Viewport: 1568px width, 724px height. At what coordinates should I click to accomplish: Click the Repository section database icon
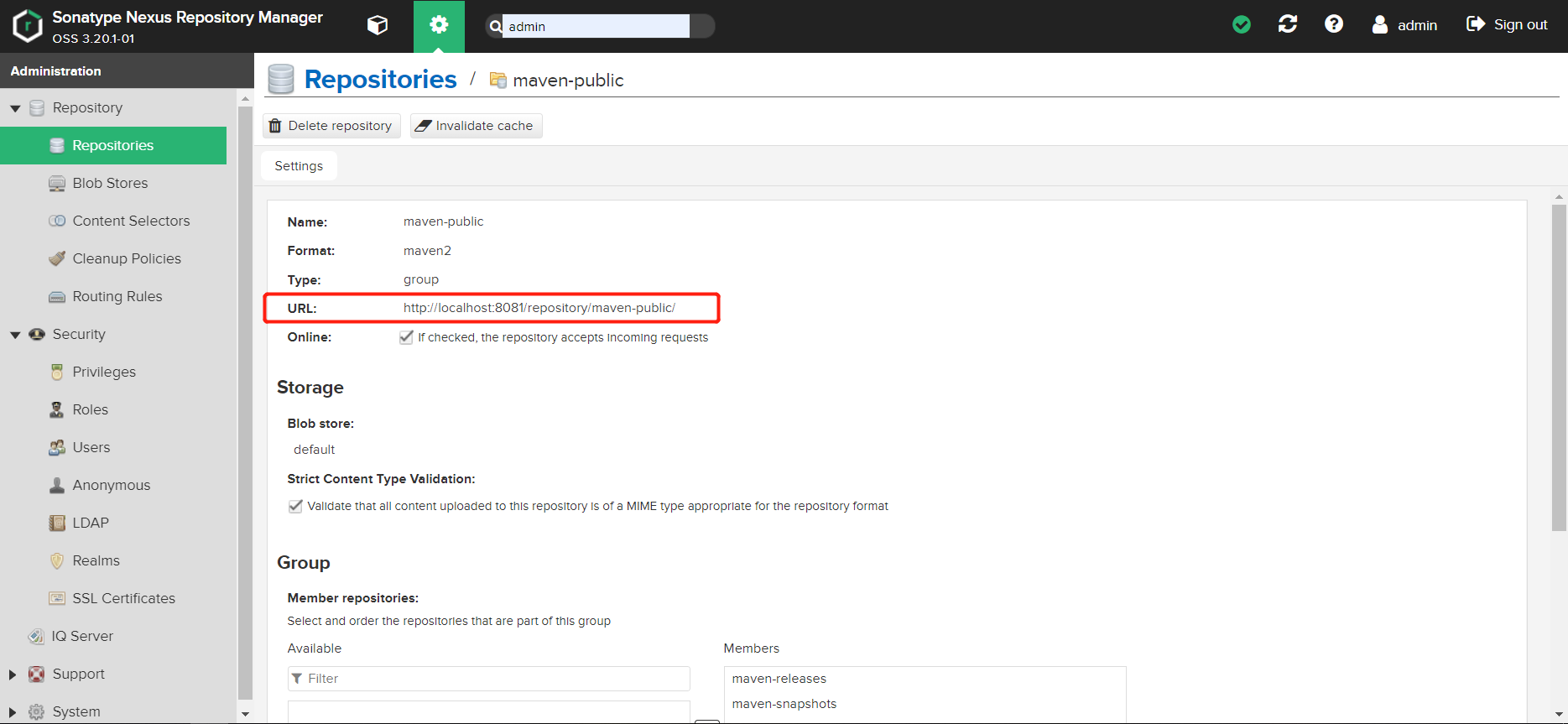click(x=37, y=107)
